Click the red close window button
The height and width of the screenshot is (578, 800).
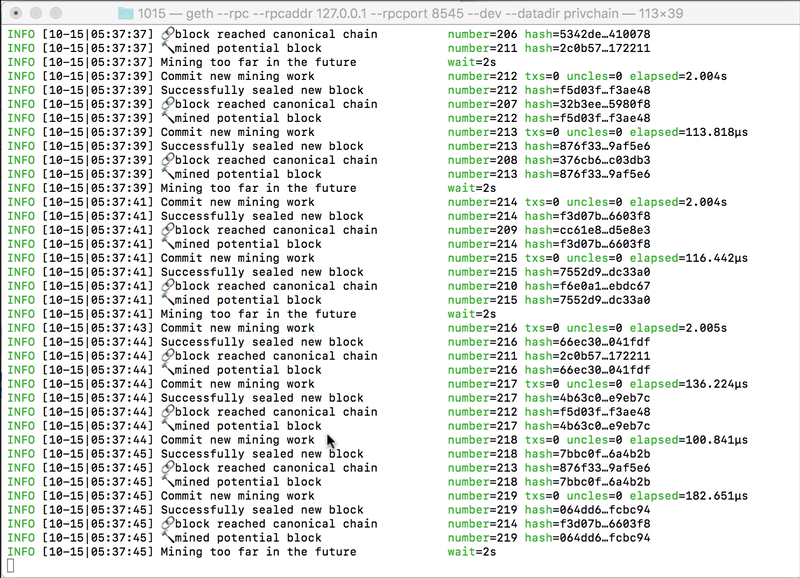16,13
